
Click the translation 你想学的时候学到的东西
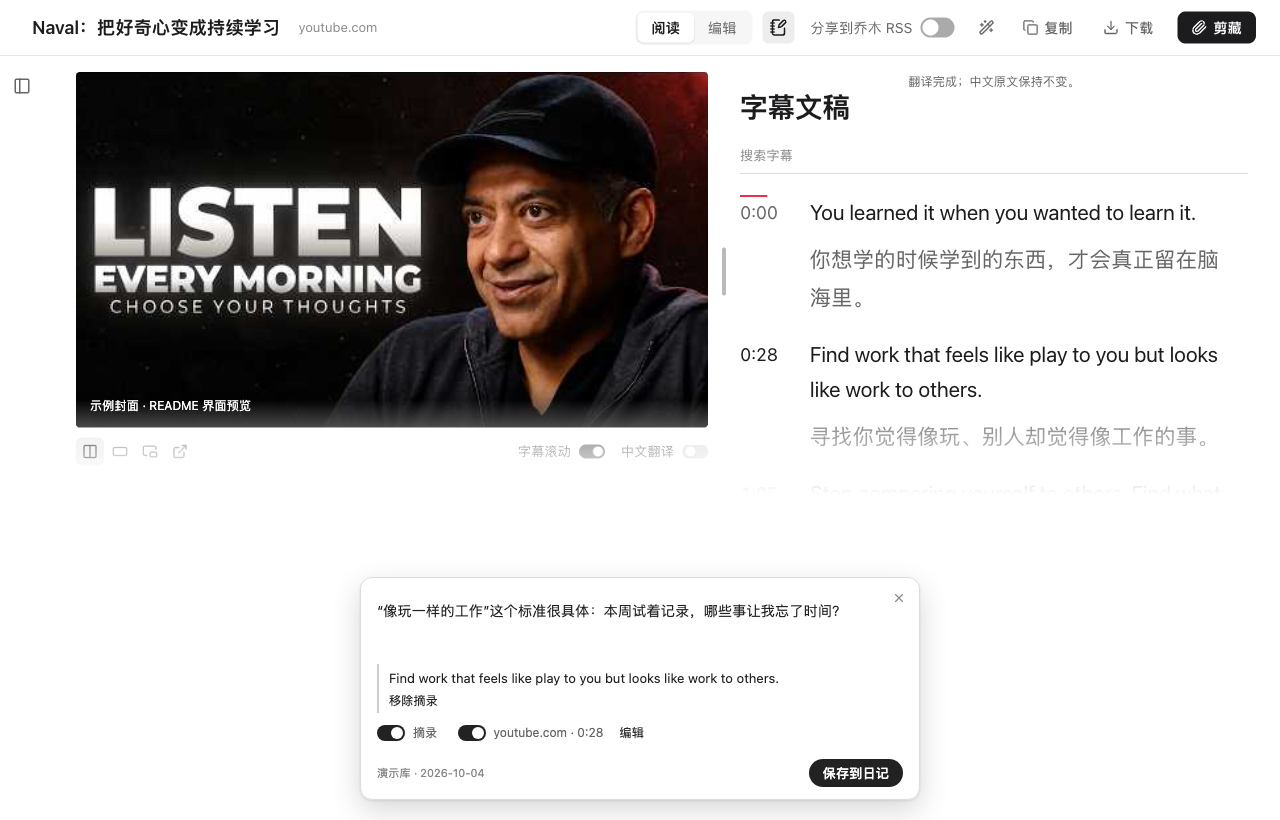[x=1014, y=279]
